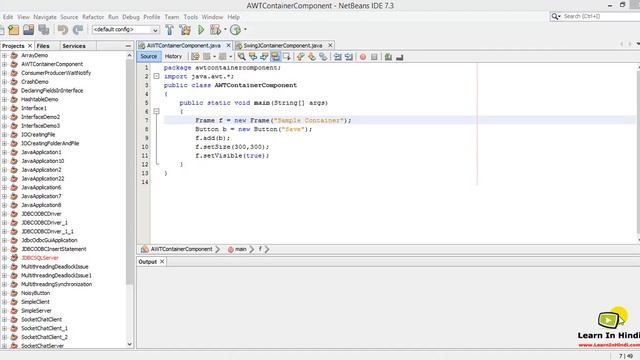The image size is (640, 360).
Task: Click Last Edit icon in editor toolbar
Action: click(196, 57)
